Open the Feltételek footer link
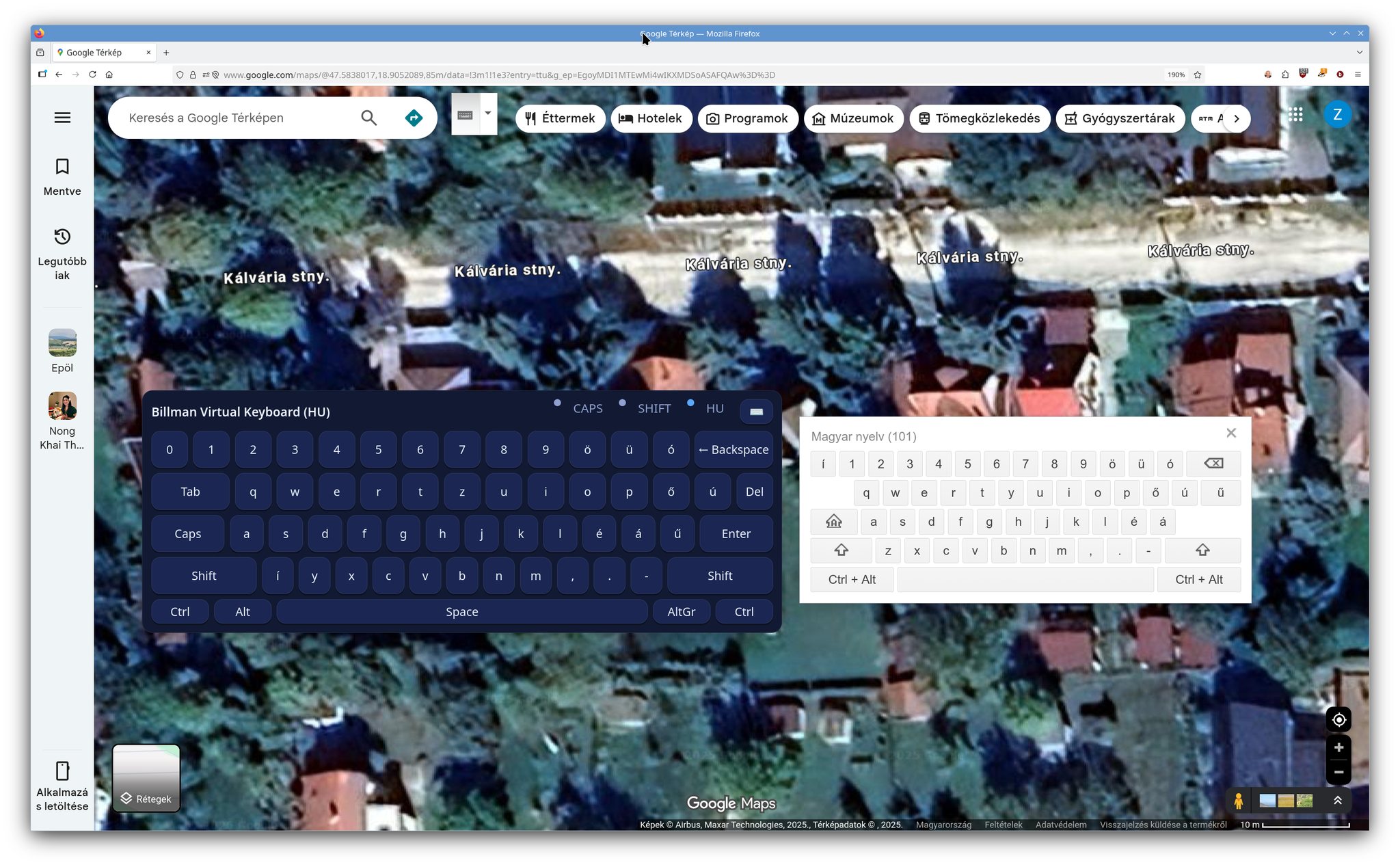This screenshot has width=1400, height=867. (x=1003, y=825)
